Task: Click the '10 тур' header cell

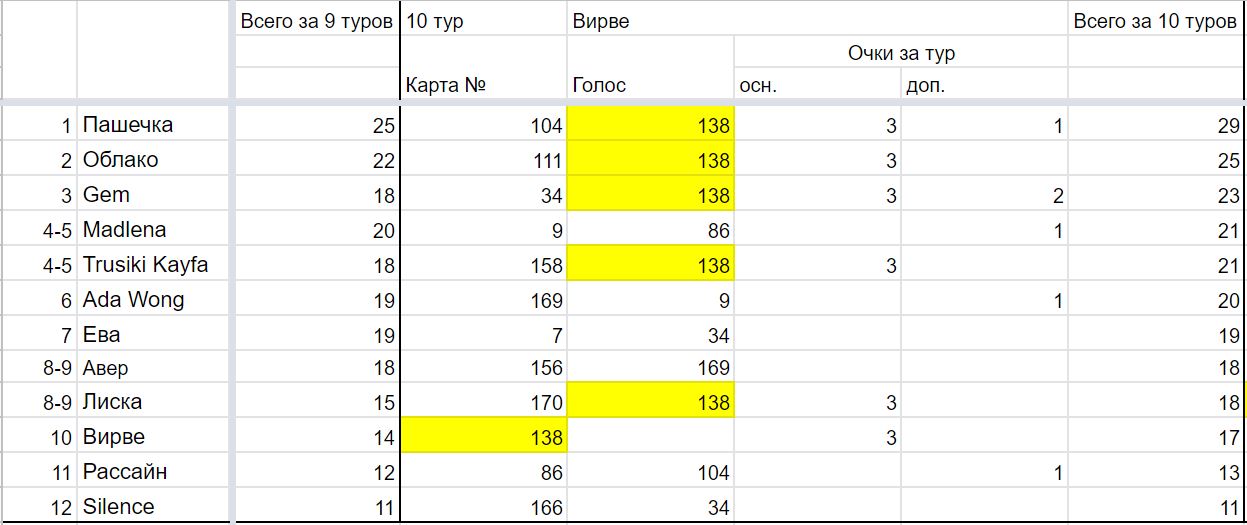Action: [x=484, y=21]
